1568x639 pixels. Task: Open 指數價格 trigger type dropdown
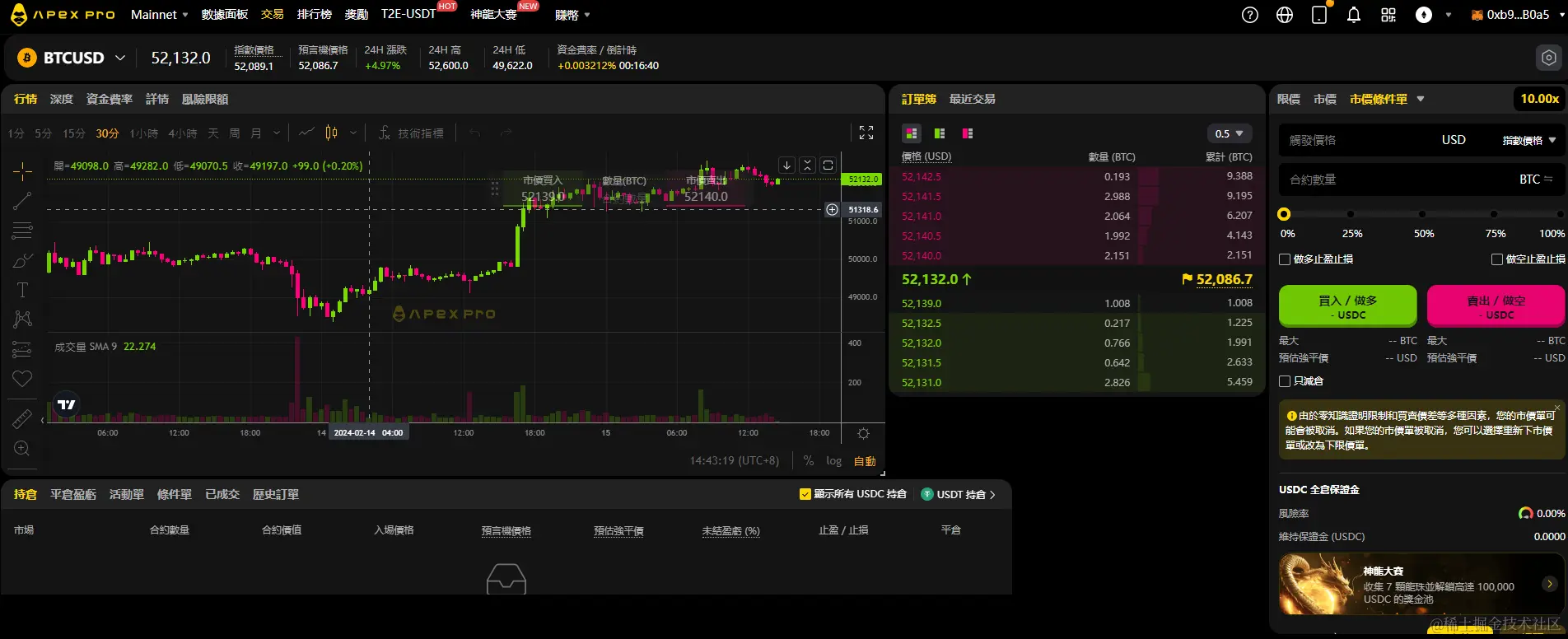pyautogui.click(x=1529, y=141)
